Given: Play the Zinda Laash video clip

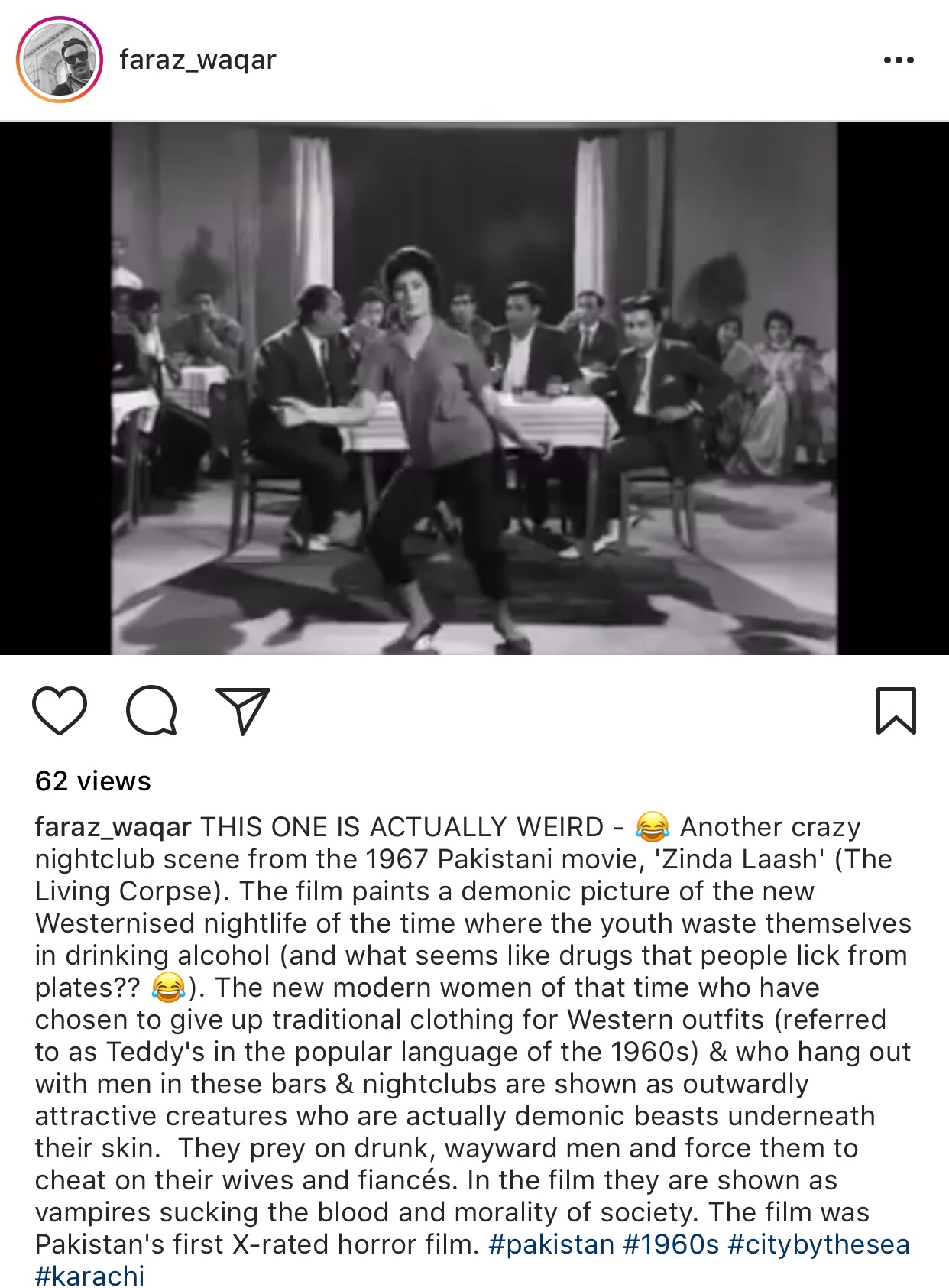Looking at the screenshot, I should pyautogui.click(x=474, y=388).
